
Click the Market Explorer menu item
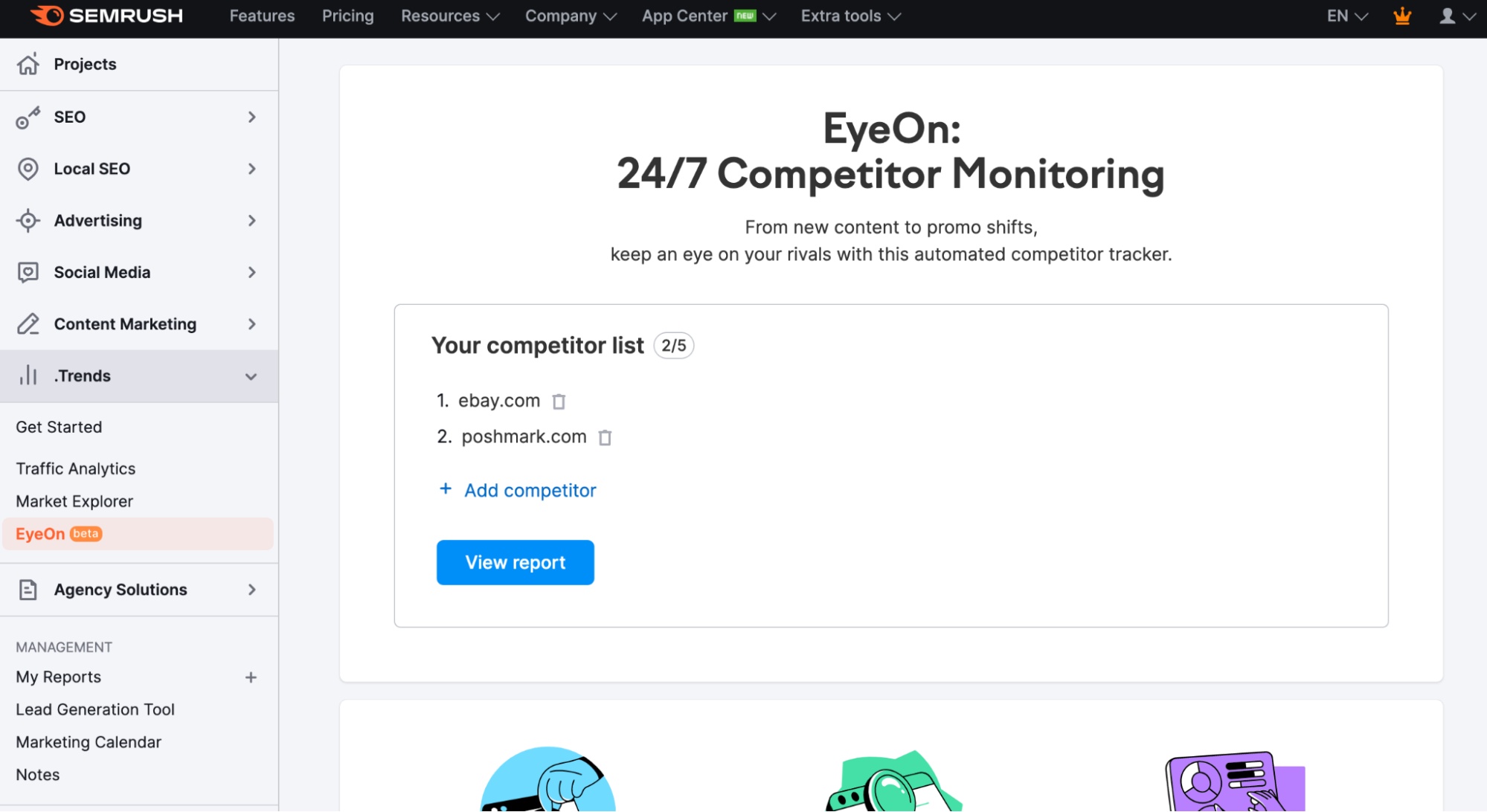tap(74, 500)
